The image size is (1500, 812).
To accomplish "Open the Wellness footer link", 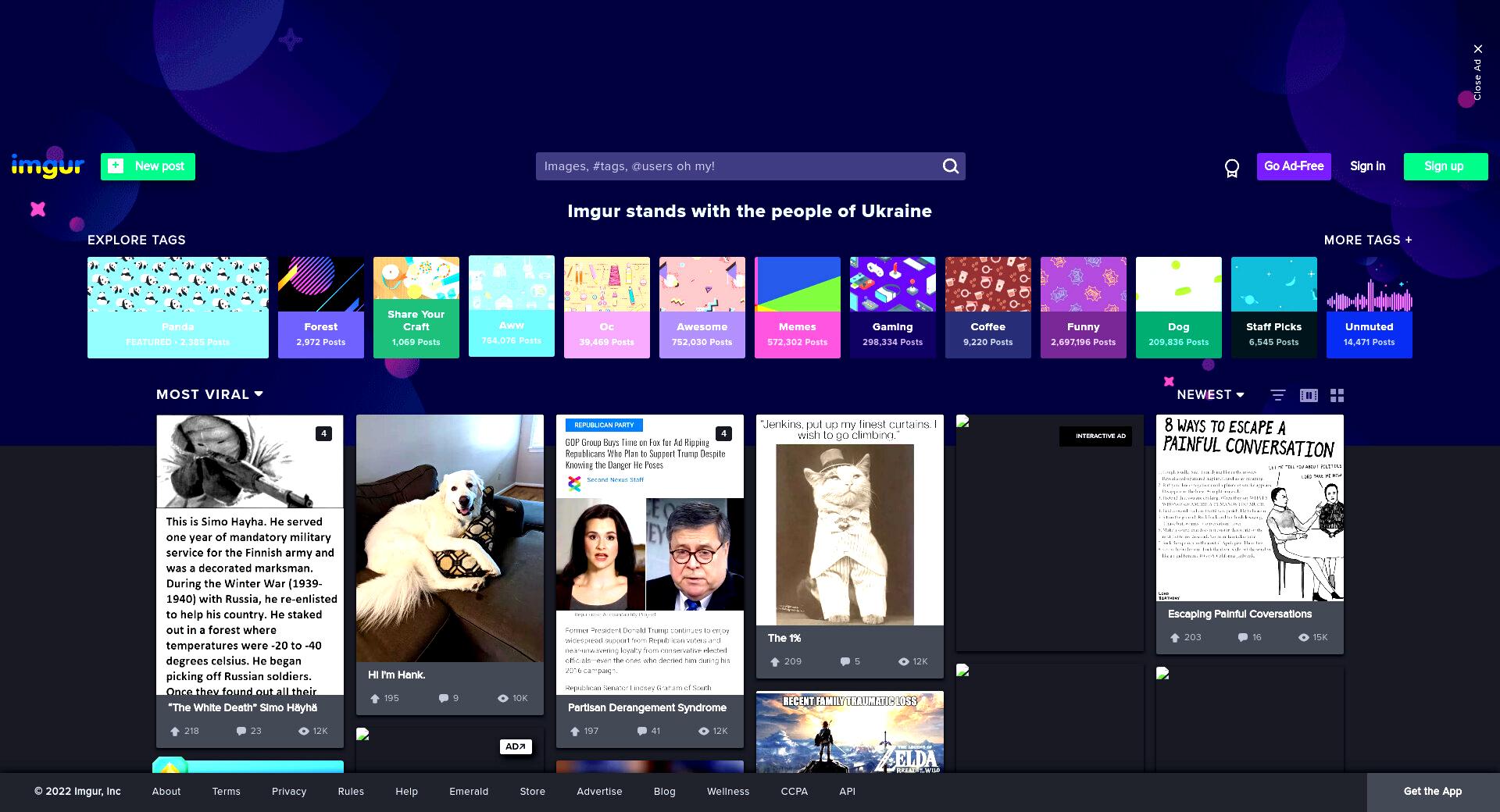I will click(728, 792).
